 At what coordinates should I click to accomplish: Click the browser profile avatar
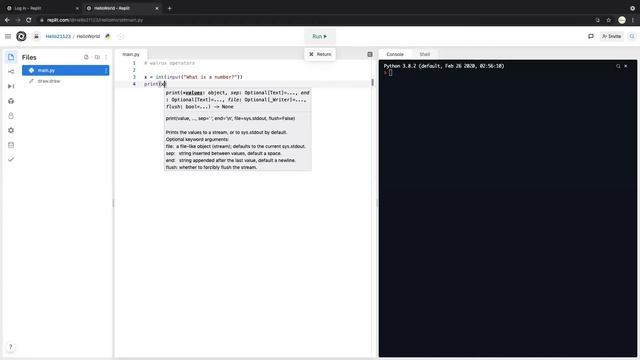pos(622,20)
